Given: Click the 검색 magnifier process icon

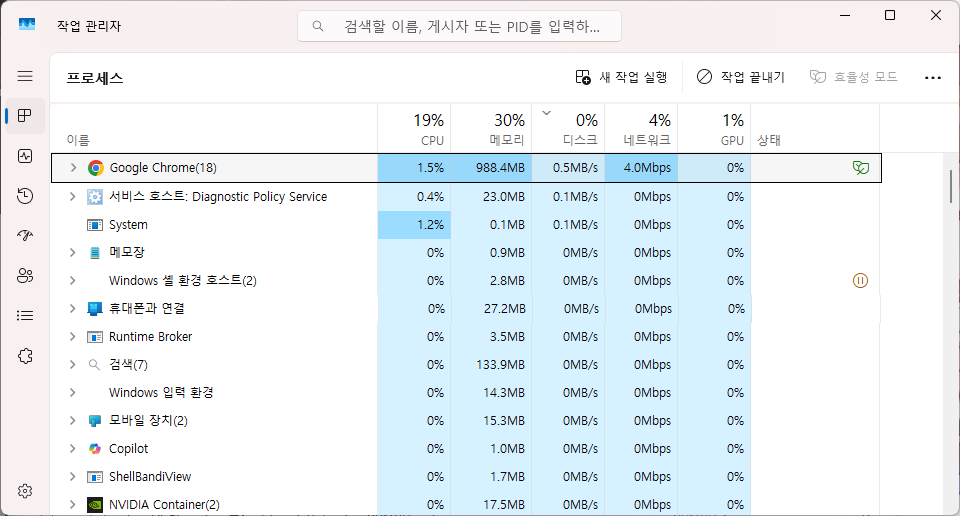Looking at the screenshot, I should point(94,365).
